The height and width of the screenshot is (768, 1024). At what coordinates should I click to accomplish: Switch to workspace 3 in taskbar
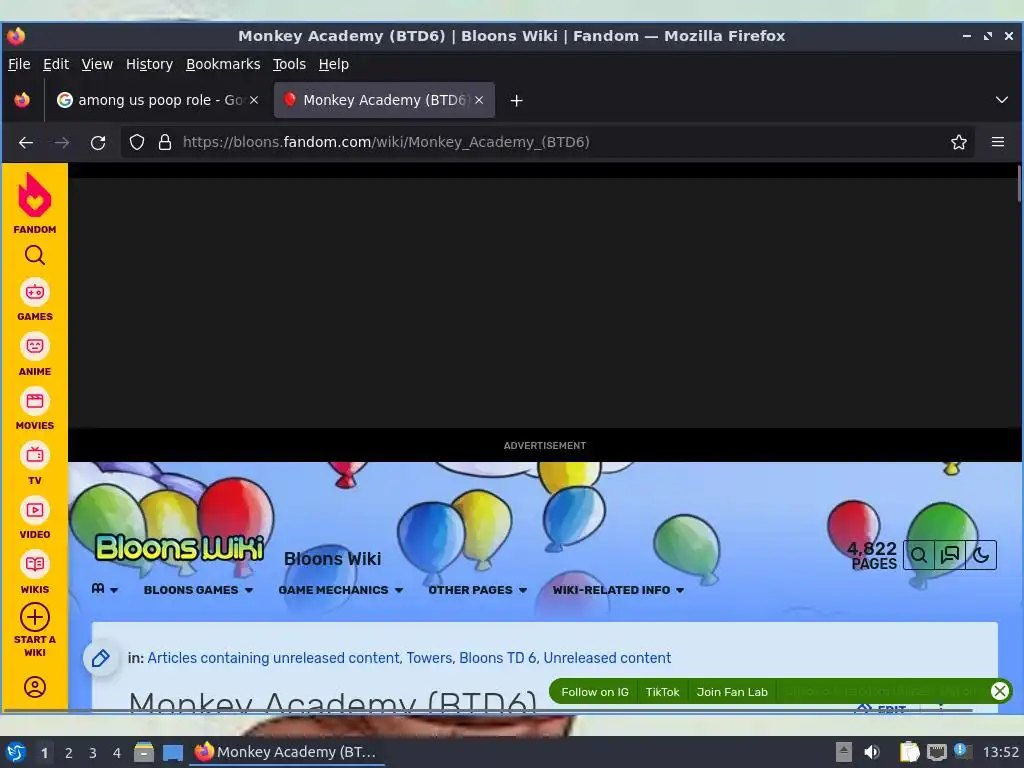[x=93, y=753]
